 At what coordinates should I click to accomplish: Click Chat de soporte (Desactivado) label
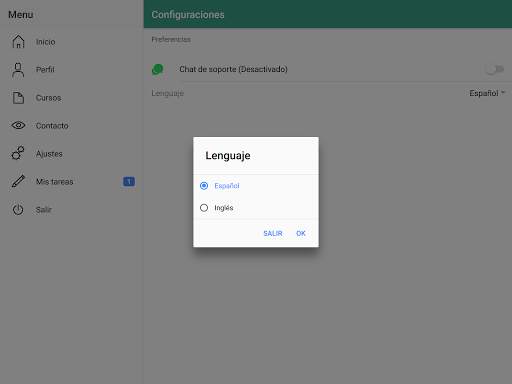click(233, 69)
